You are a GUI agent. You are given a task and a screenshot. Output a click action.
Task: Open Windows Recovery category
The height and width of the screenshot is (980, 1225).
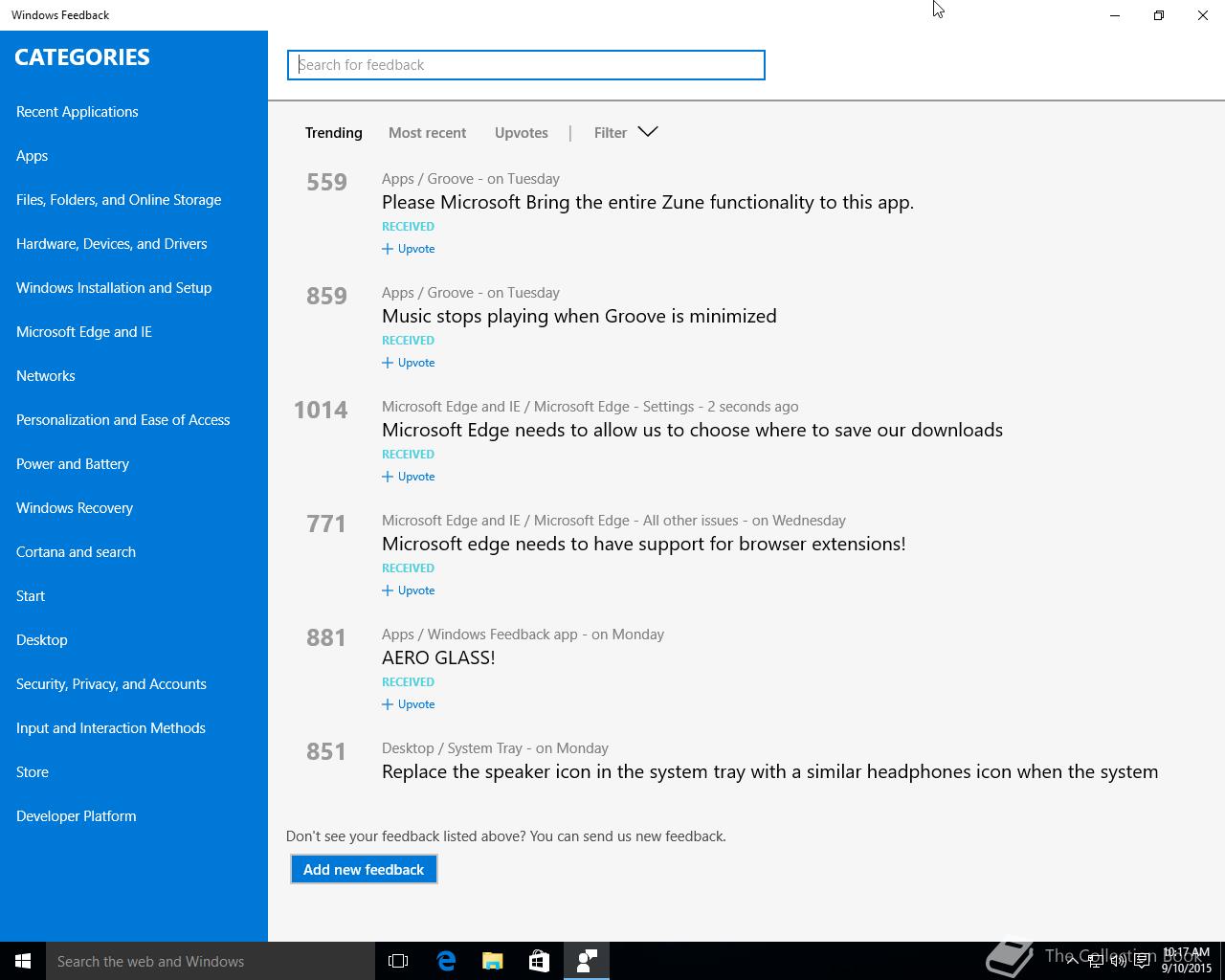75,508
